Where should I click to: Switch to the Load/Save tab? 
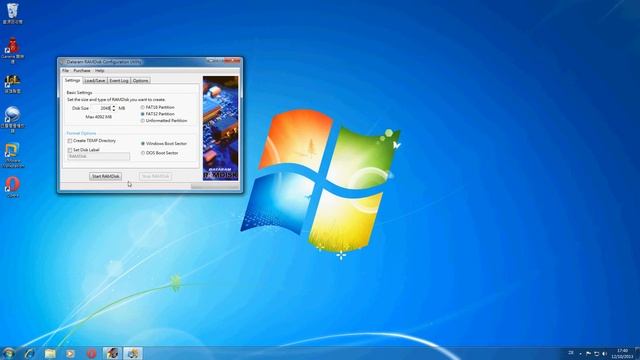95,81
